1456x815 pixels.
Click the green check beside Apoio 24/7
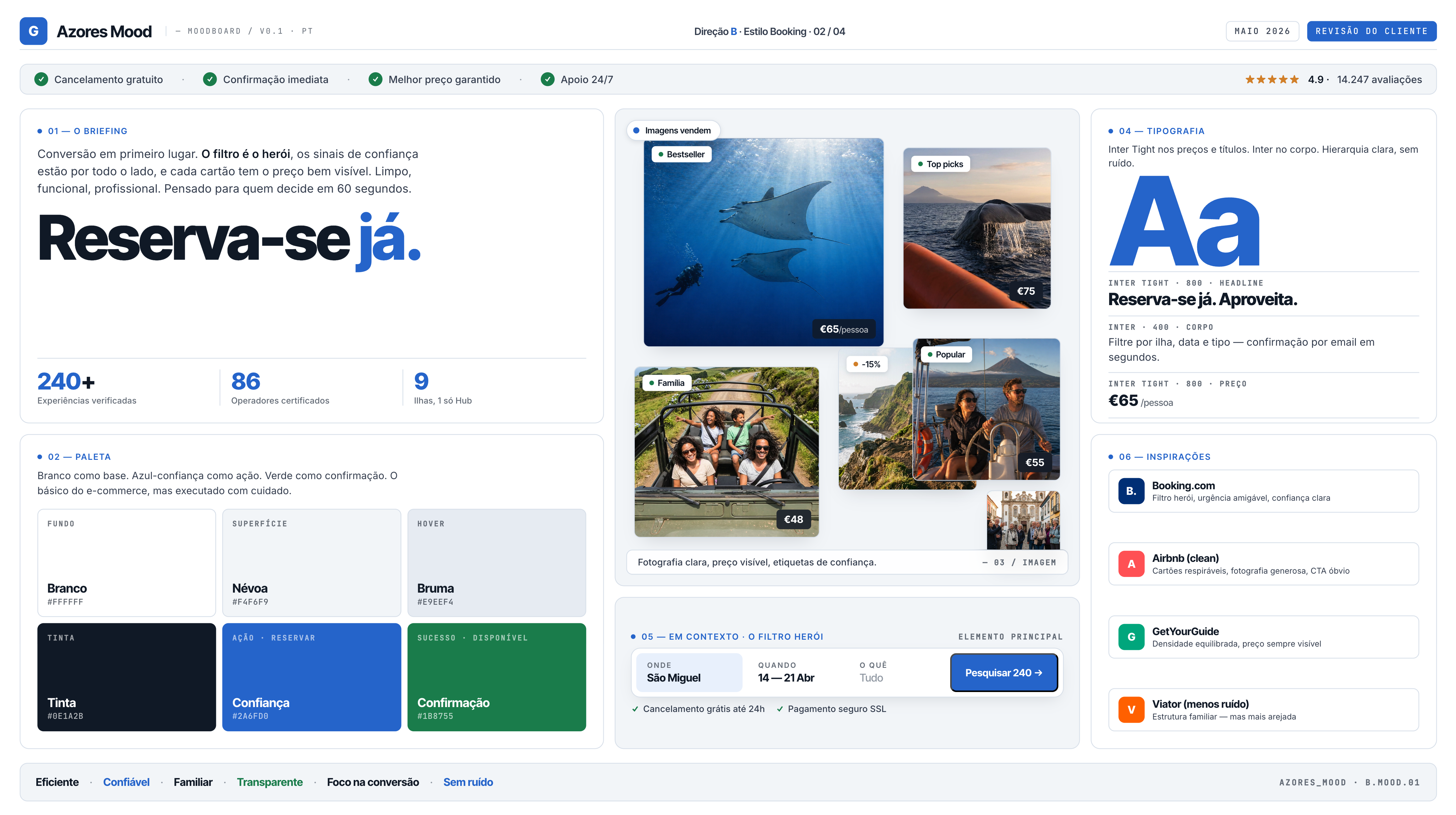coord(547,79)
